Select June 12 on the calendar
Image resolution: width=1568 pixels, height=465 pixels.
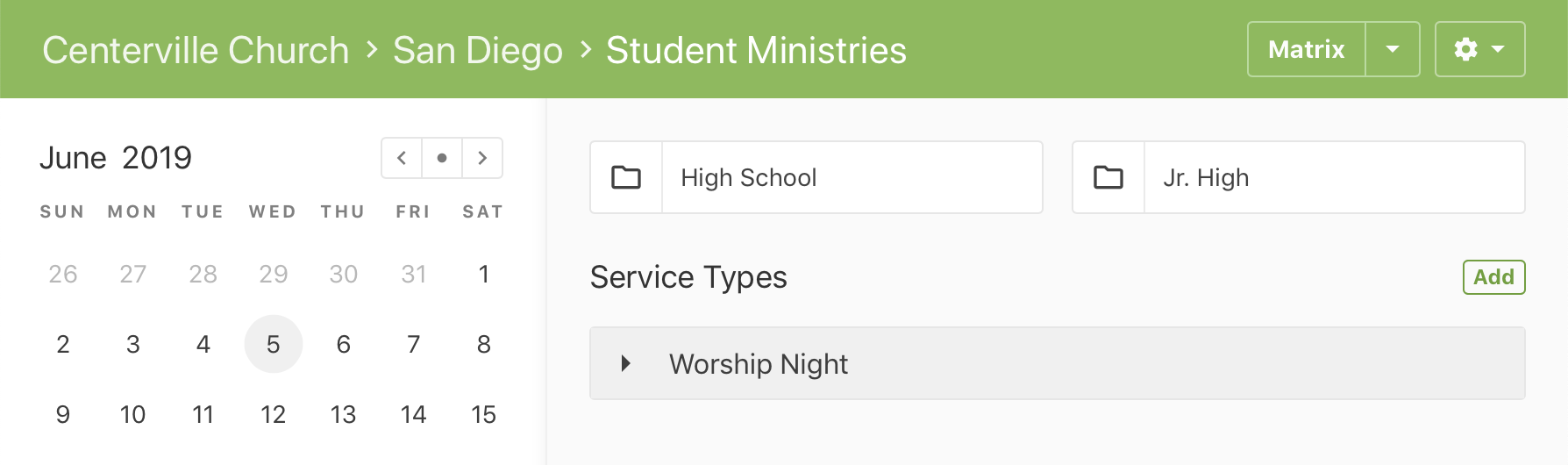[274, 414]
